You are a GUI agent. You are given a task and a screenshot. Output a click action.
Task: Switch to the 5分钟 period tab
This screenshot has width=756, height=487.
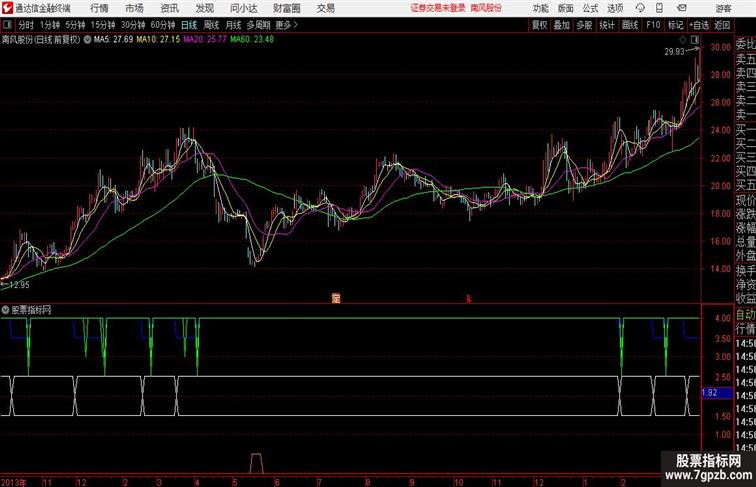click(x=75, y=25)
